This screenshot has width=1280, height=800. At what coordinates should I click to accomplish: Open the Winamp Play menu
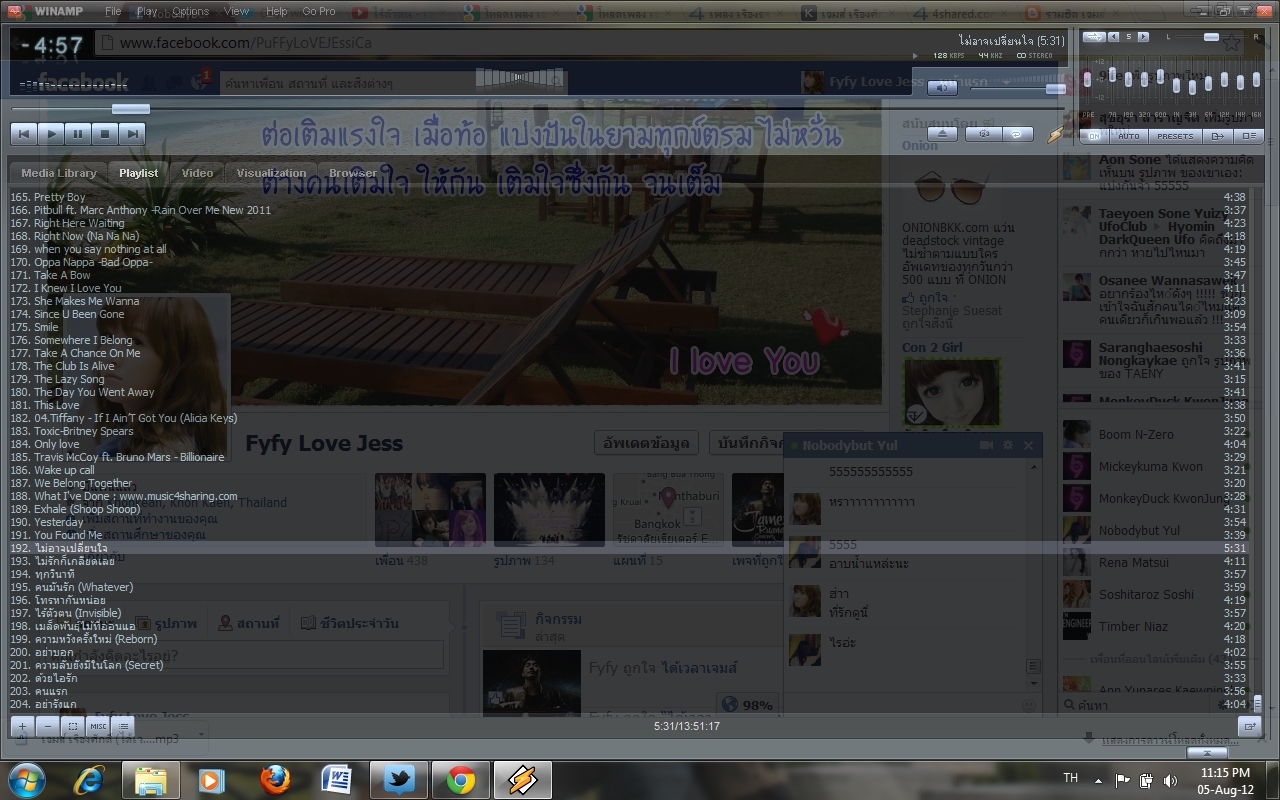pos(147,11)
